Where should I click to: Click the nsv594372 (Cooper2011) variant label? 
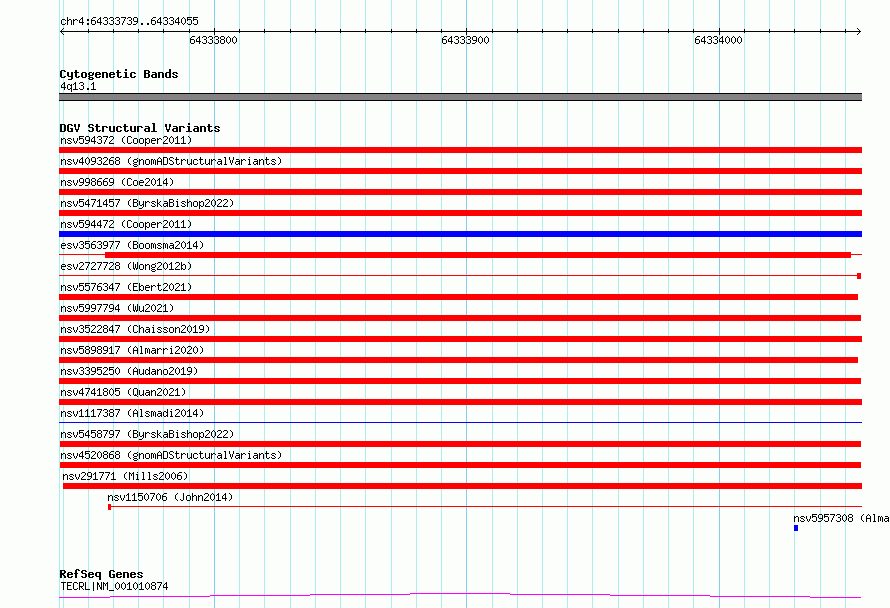[x=126, y=140]
